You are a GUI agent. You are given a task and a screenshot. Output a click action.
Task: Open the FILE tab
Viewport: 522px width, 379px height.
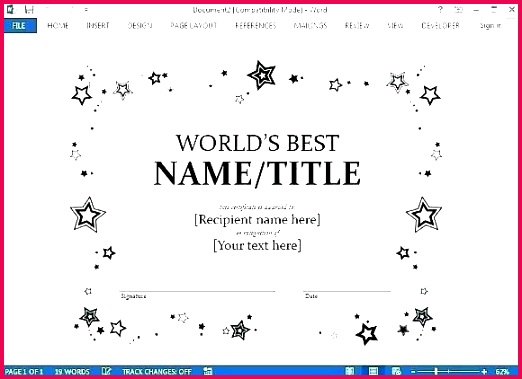tap(20, 26)
